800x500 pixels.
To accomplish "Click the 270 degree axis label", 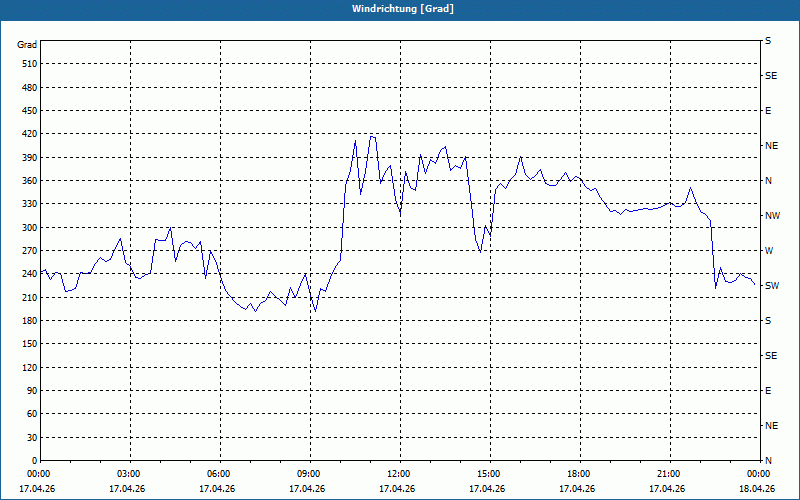I will (30, 251).
